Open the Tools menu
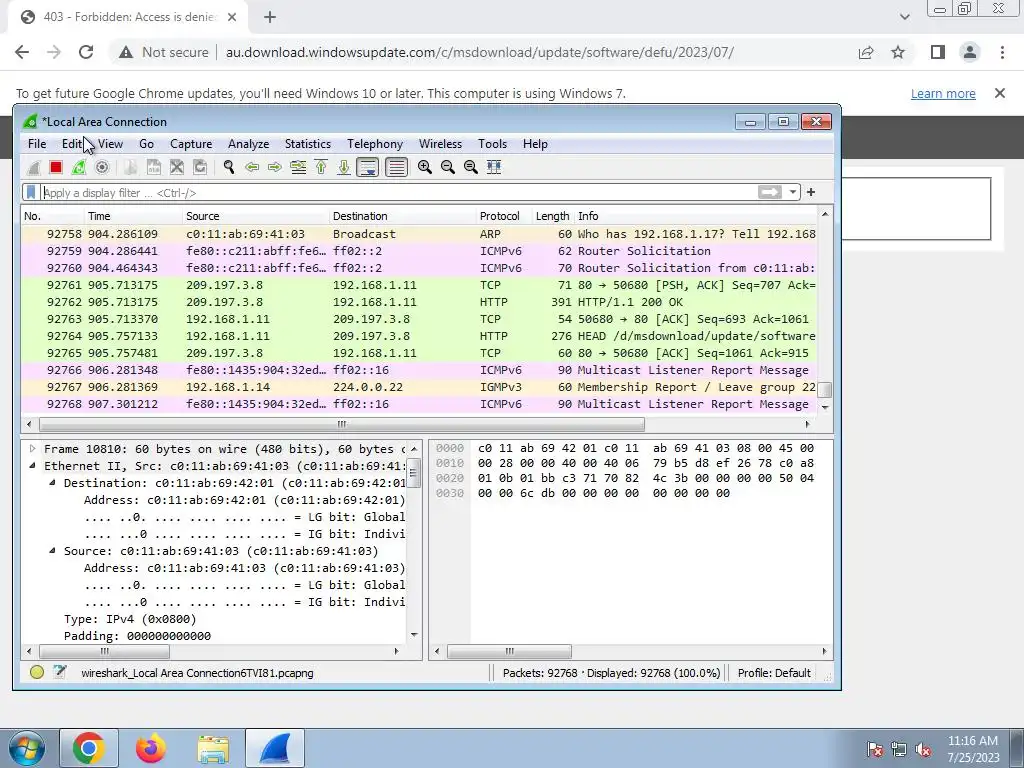 [492, 144]
